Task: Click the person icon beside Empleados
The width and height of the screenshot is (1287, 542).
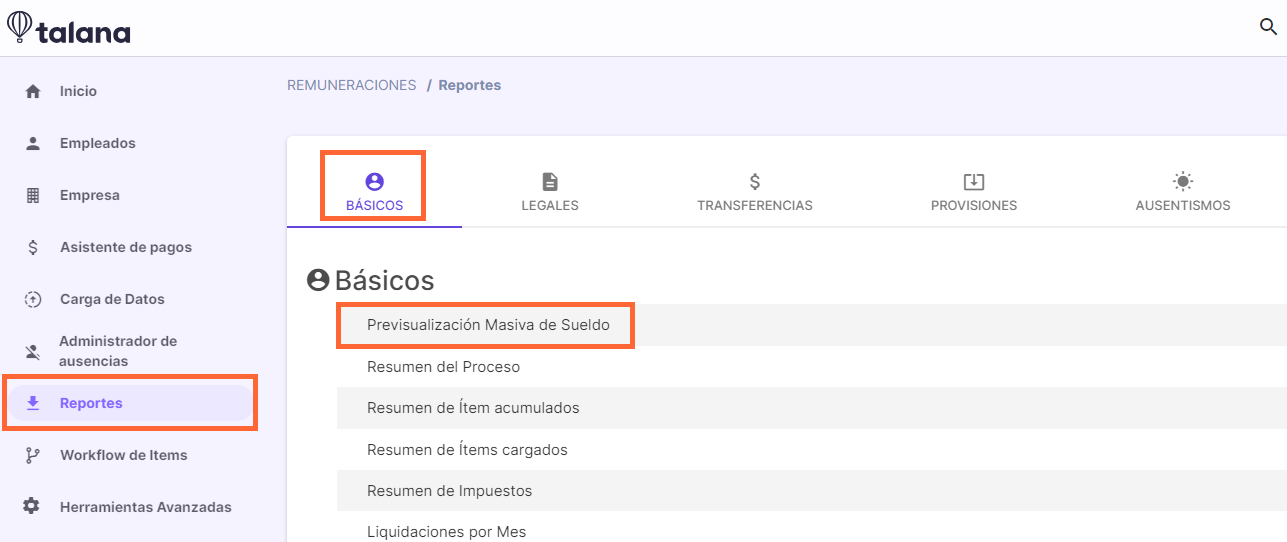Action: [33, 143]
